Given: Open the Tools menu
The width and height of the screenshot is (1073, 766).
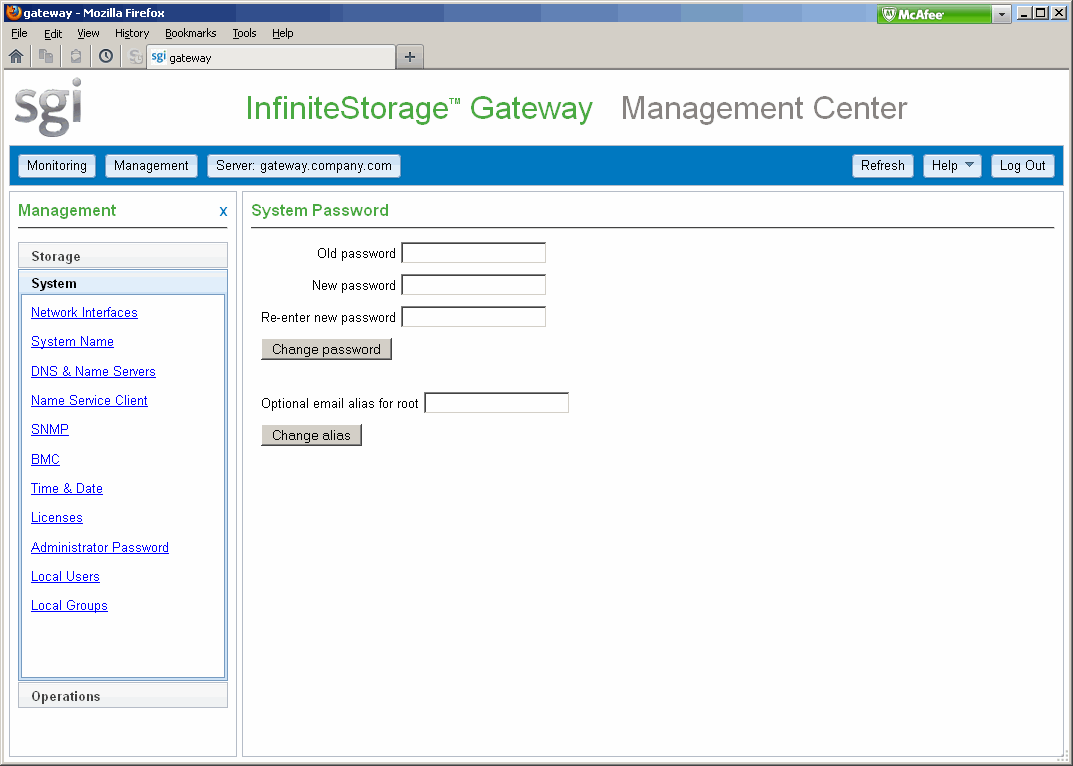Looking at the screenshot, I should click(x=244, y=33).
